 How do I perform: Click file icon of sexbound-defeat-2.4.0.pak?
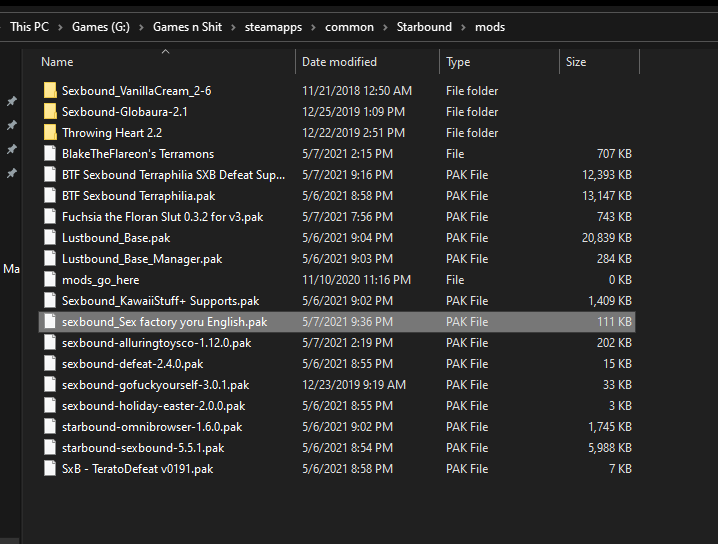[50, 364]
